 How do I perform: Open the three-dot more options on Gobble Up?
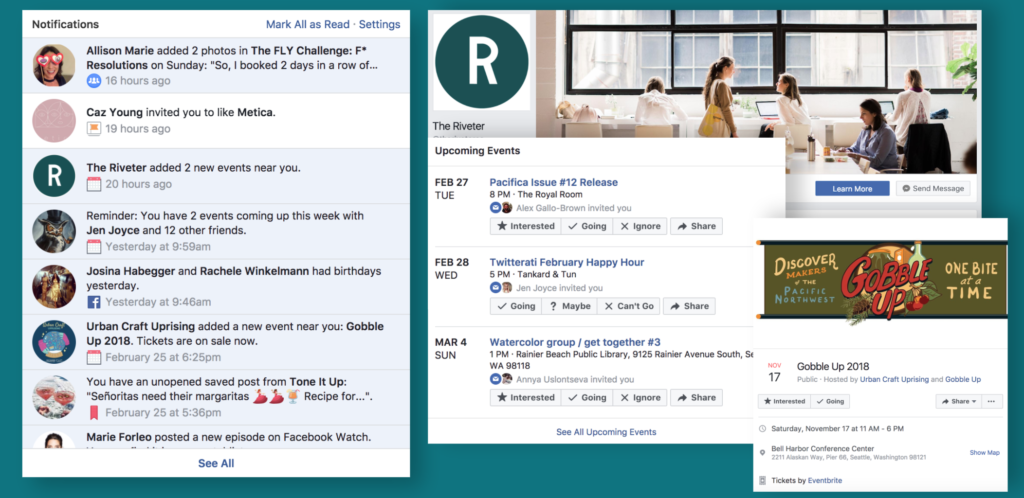pyautogui.click(x=991, y=401)
